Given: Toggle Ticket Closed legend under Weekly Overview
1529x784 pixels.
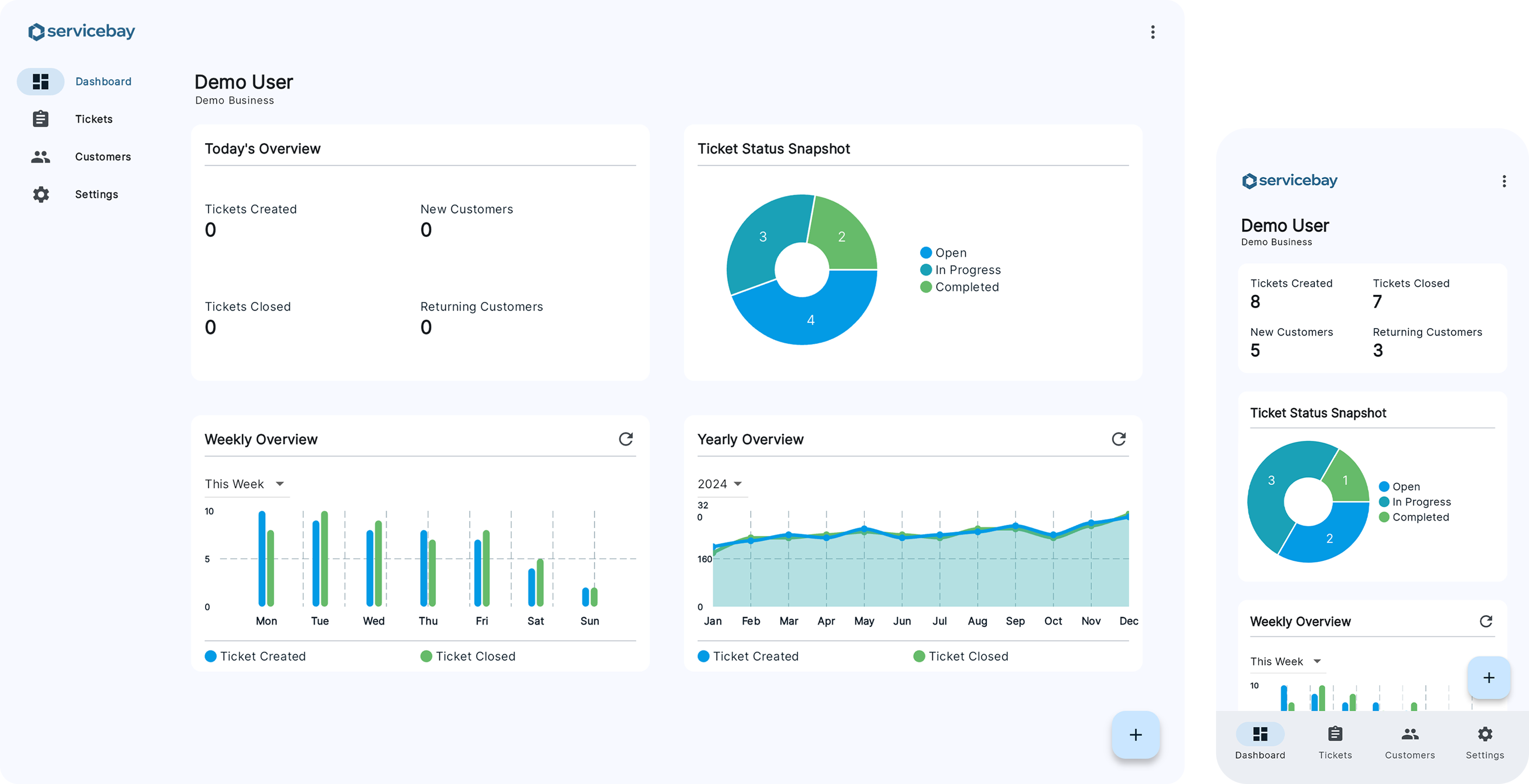Looking at the screenshot, I should click(x=468, y=656).
